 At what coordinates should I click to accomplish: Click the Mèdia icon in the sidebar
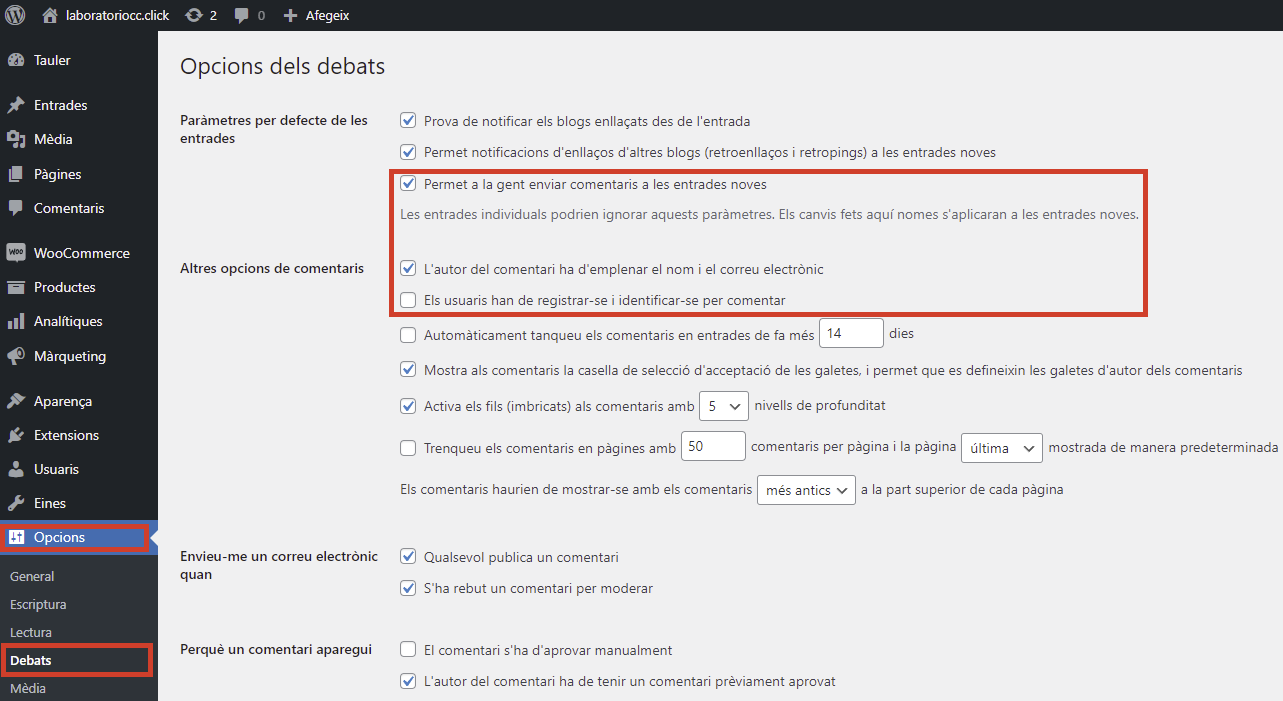coord(15,139)
